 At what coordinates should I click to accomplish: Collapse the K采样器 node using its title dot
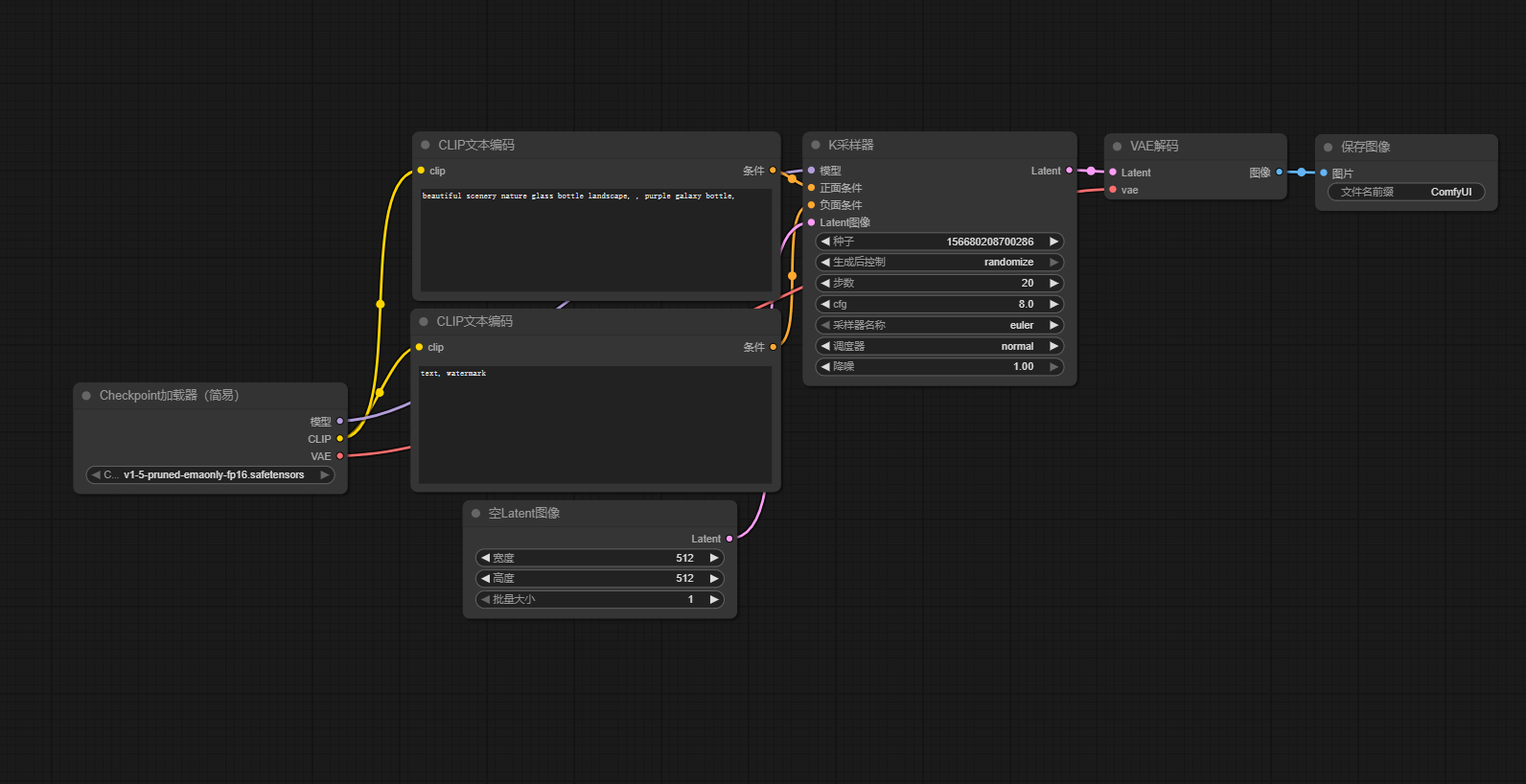point(816,145)
